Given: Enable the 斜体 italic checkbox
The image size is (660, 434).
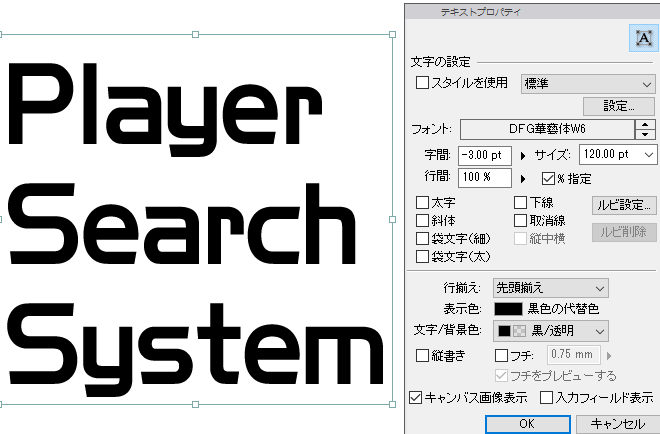Looking at the screenshot, I should click(422, 220).
